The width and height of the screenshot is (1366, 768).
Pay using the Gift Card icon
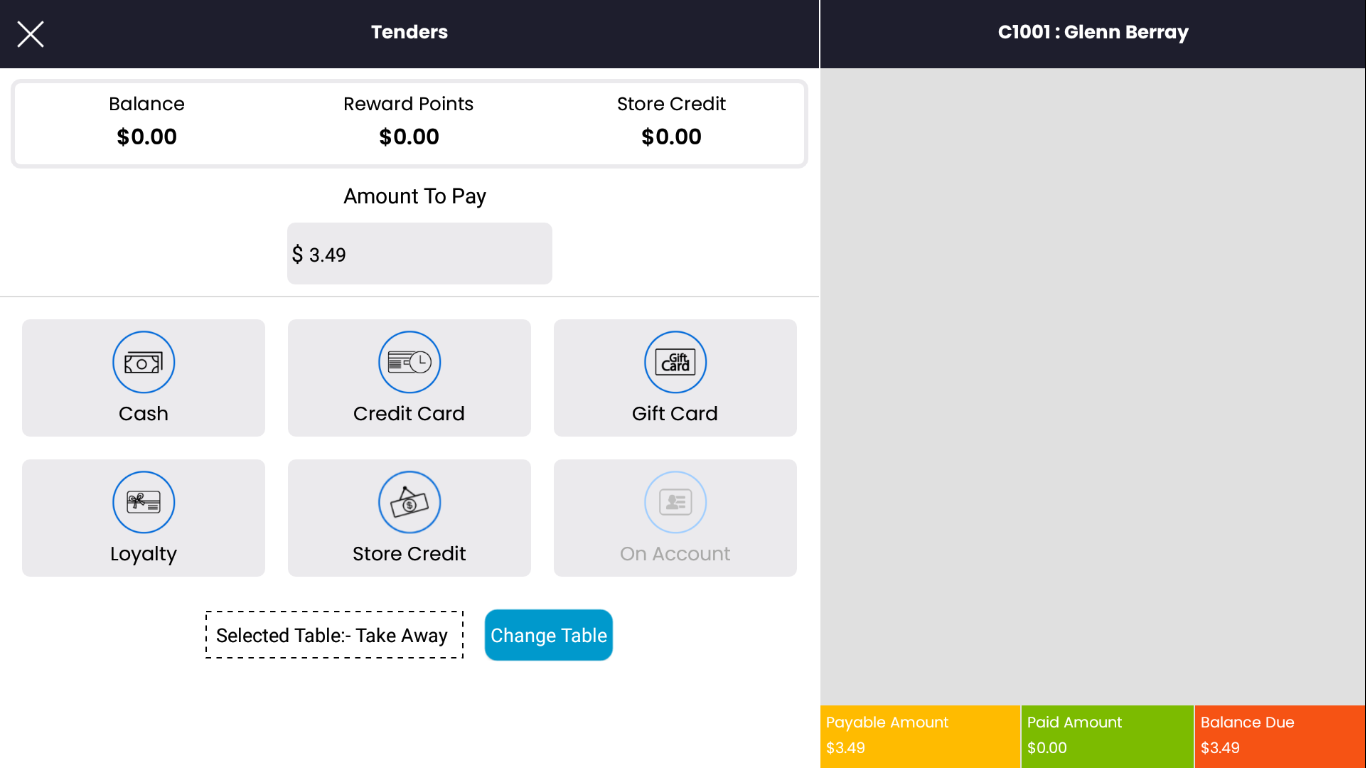pyautogui.click(x=675, y=362)
